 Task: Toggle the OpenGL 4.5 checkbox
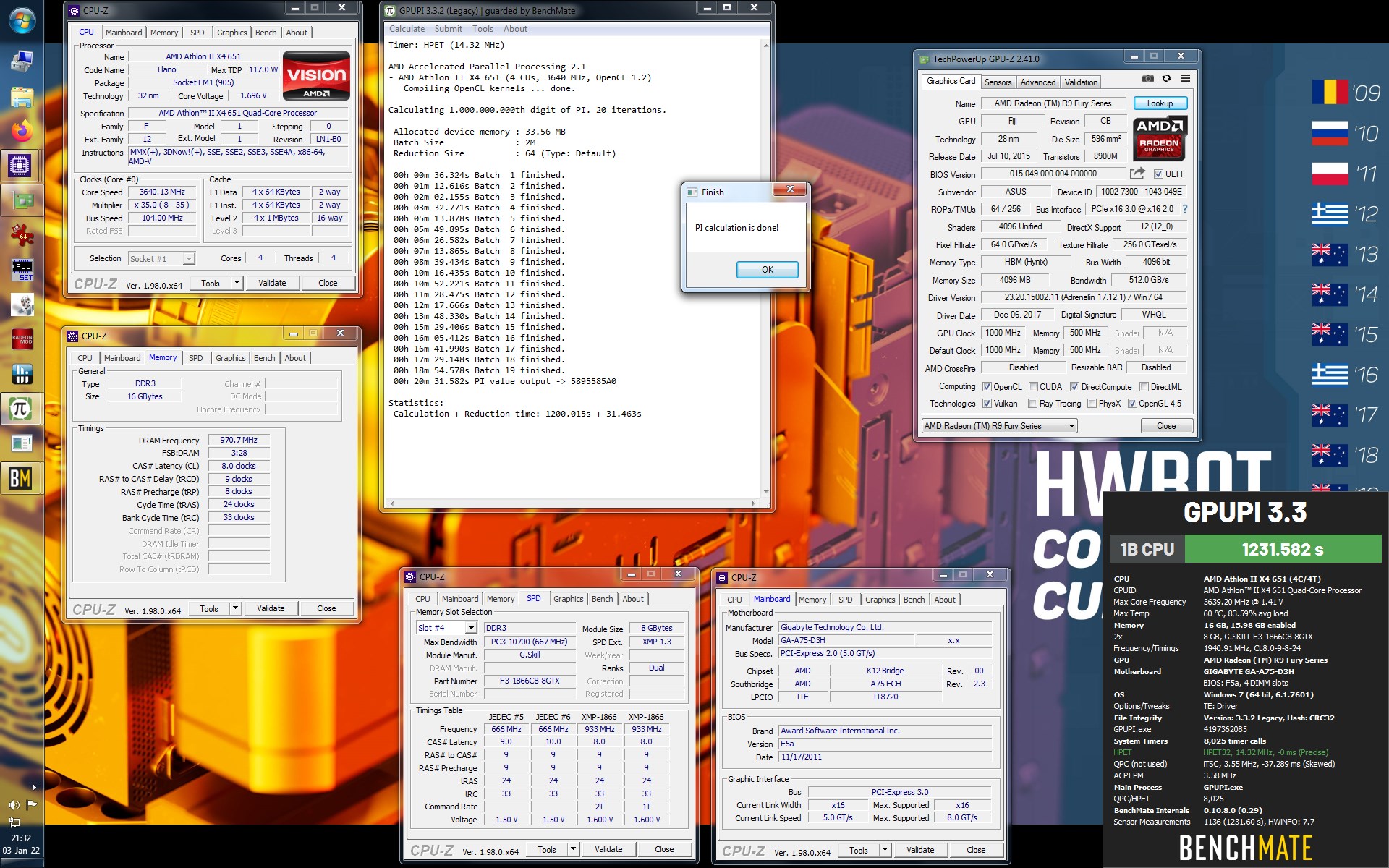1132,404
